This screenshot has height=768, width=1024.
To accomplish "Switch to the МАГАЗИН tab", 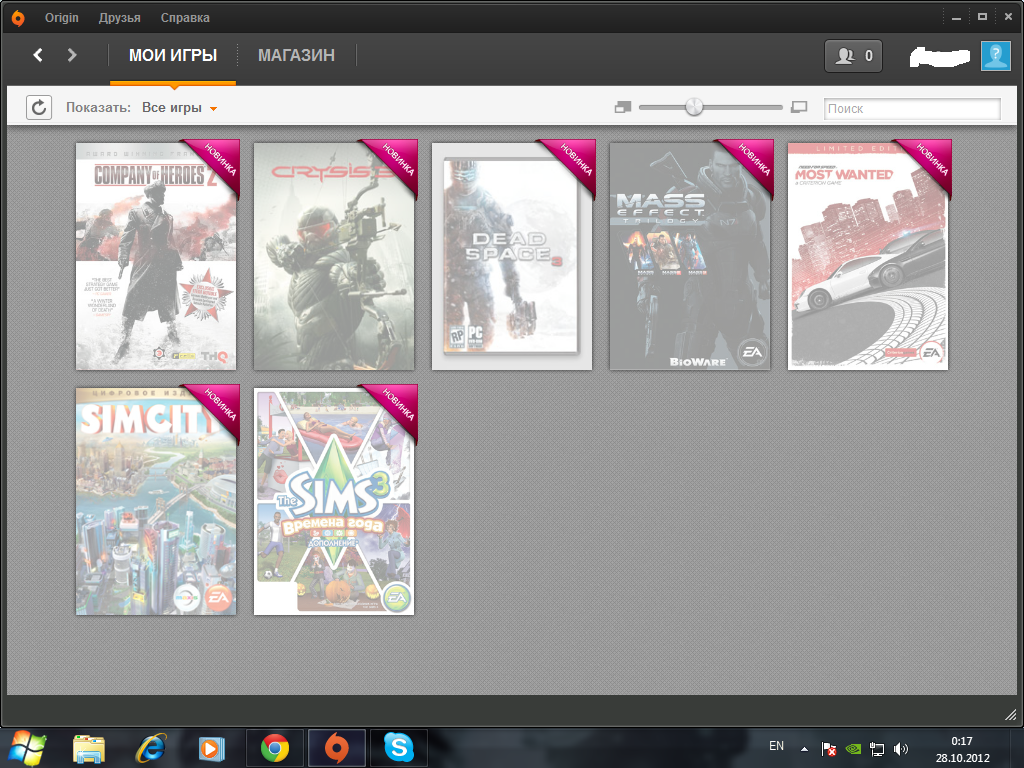I will (296, 56).
